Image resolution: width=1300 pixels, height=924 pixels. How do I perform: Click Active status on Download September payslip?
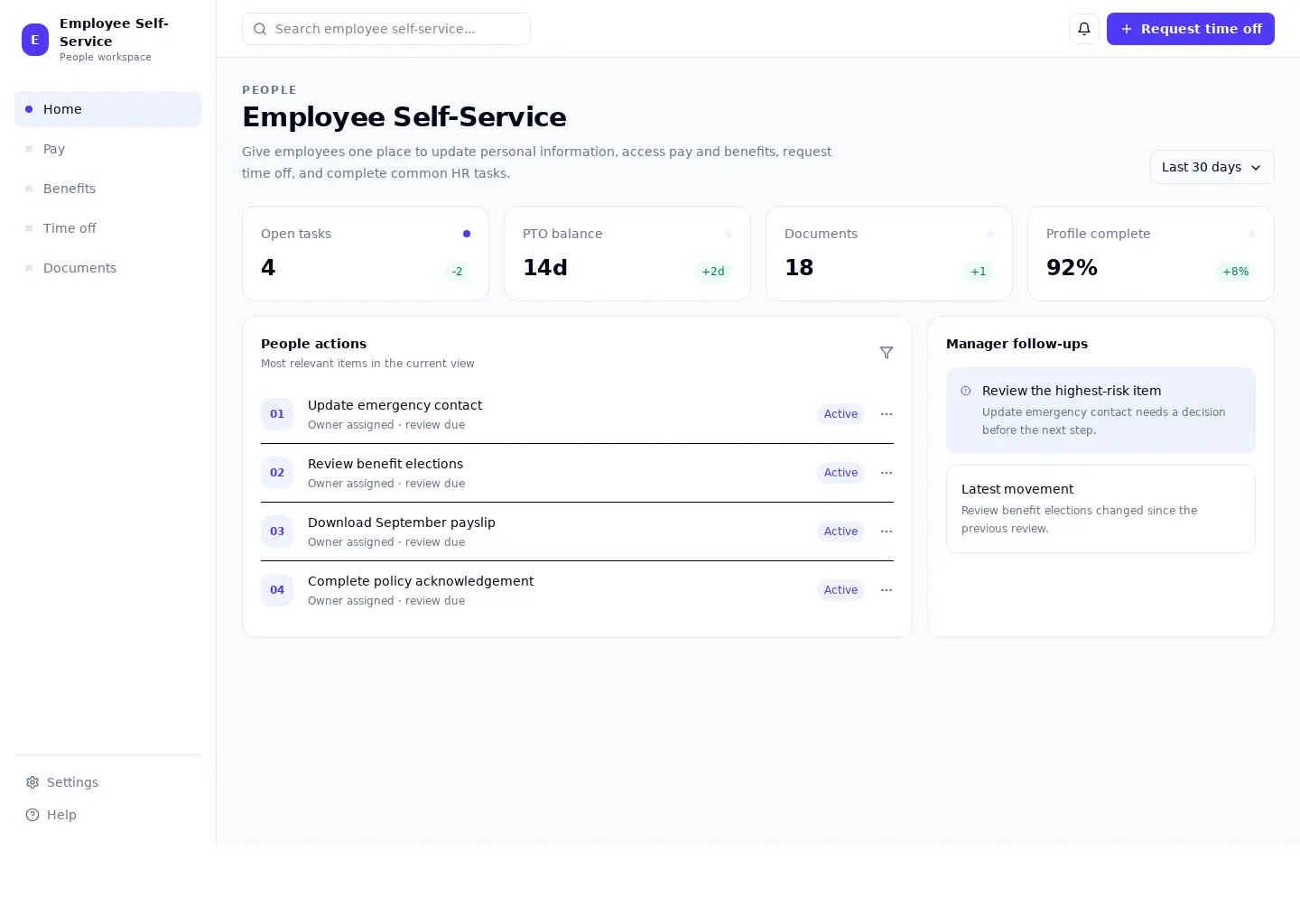(x=840, y=531)
